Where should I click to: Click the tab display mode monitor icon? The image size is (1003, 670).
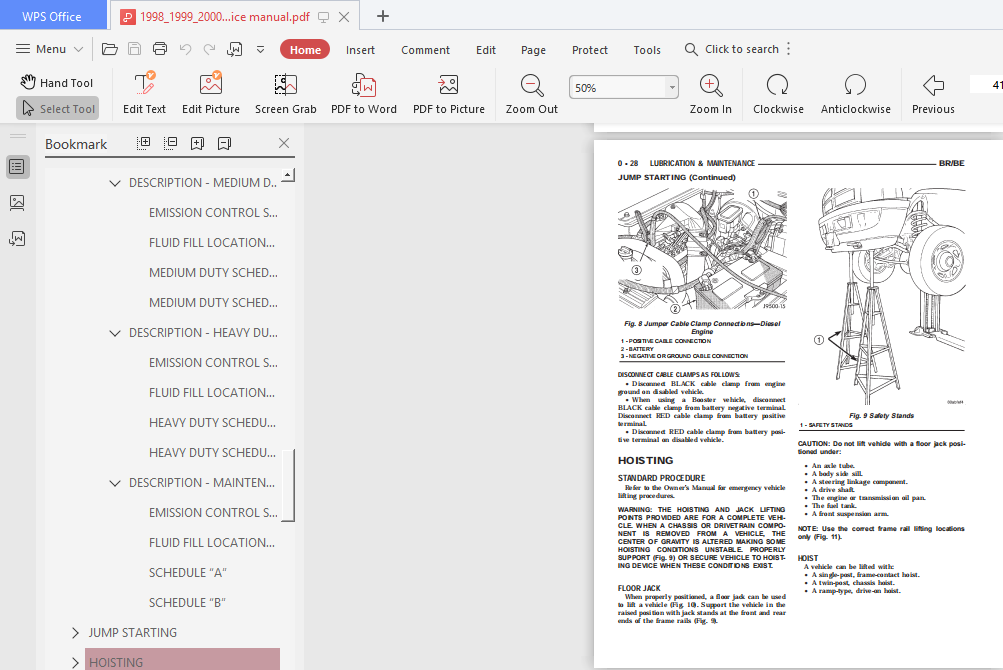324,17
